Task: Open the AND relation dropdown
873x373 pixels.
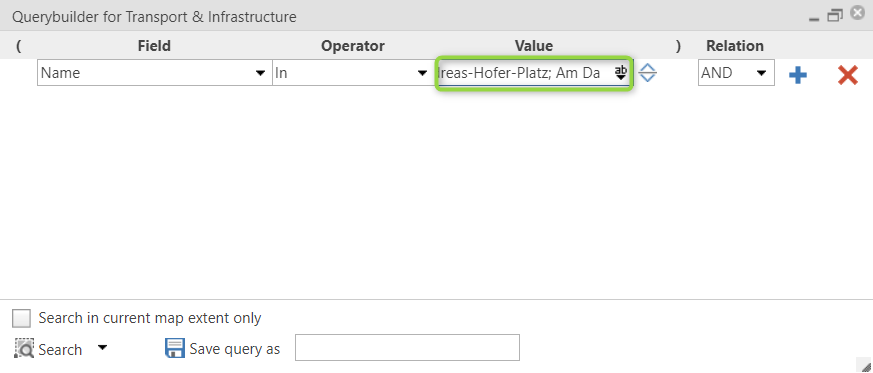Action: (x=761, y=73)
